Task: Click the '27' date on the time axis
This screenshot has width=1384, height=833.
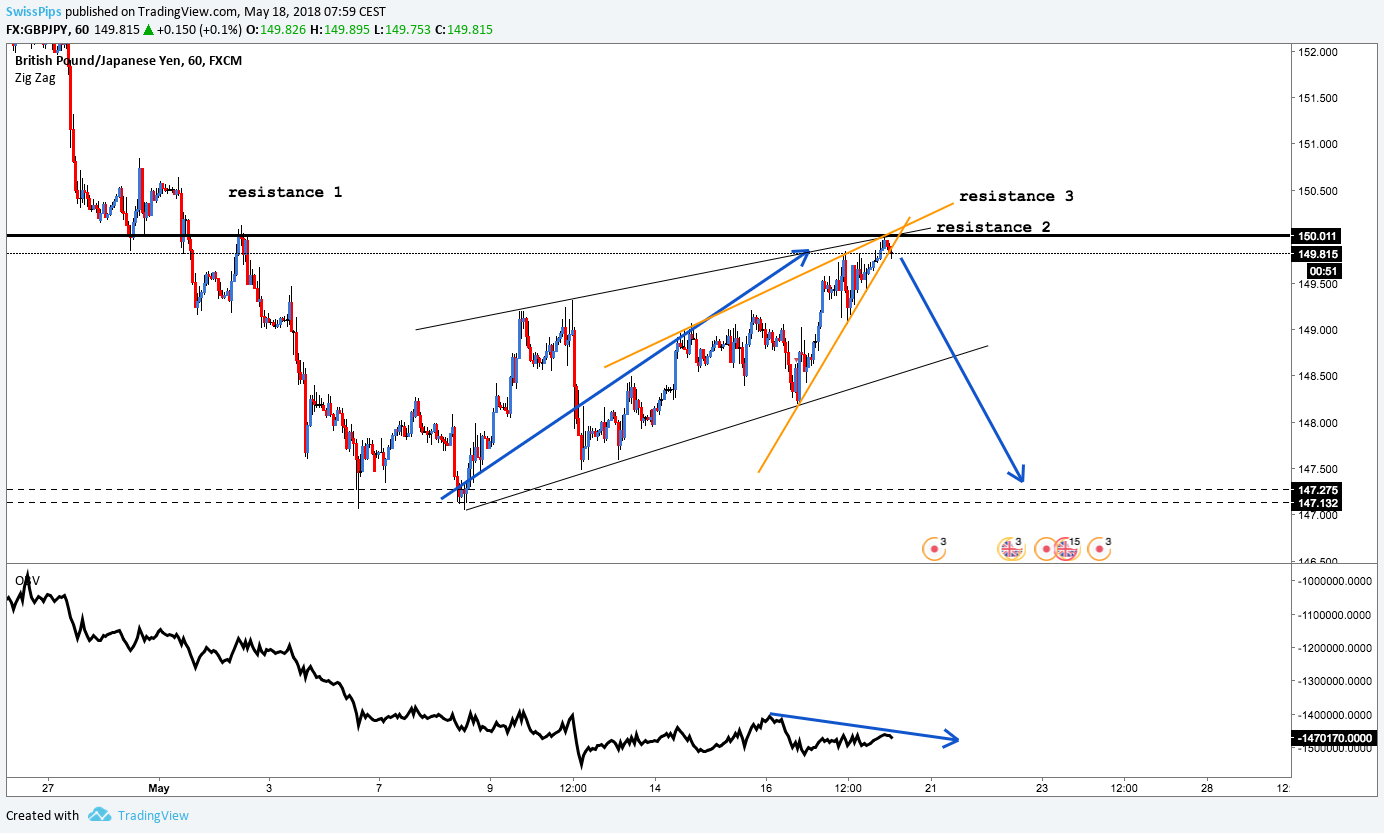Action: pos(48,788)
